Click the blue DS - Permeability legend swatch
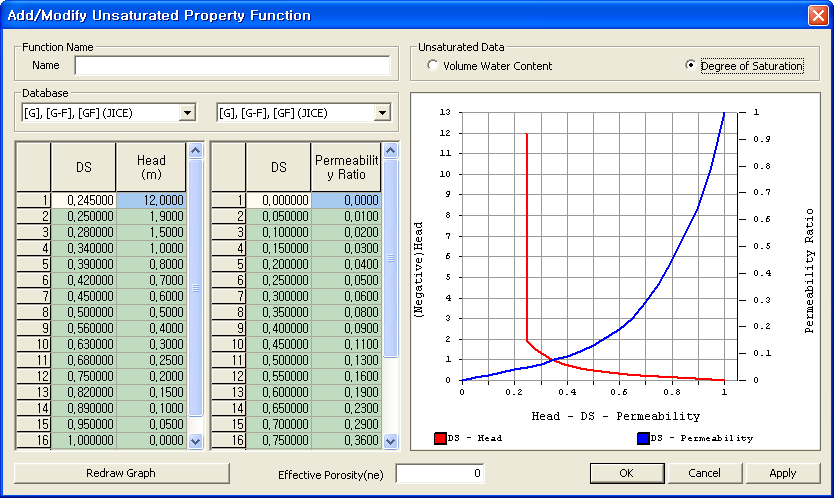The width and height of the screenshot is (834, 498). pos(643,438)
